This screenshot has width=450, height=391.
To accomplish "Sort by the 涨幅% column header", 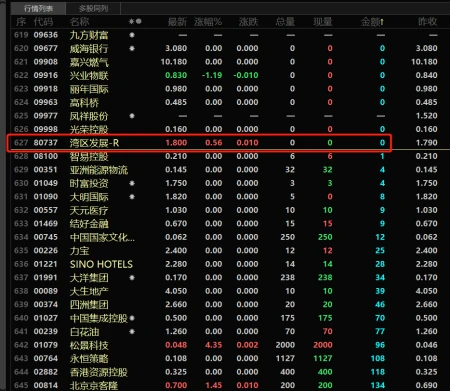I will 208,22.
